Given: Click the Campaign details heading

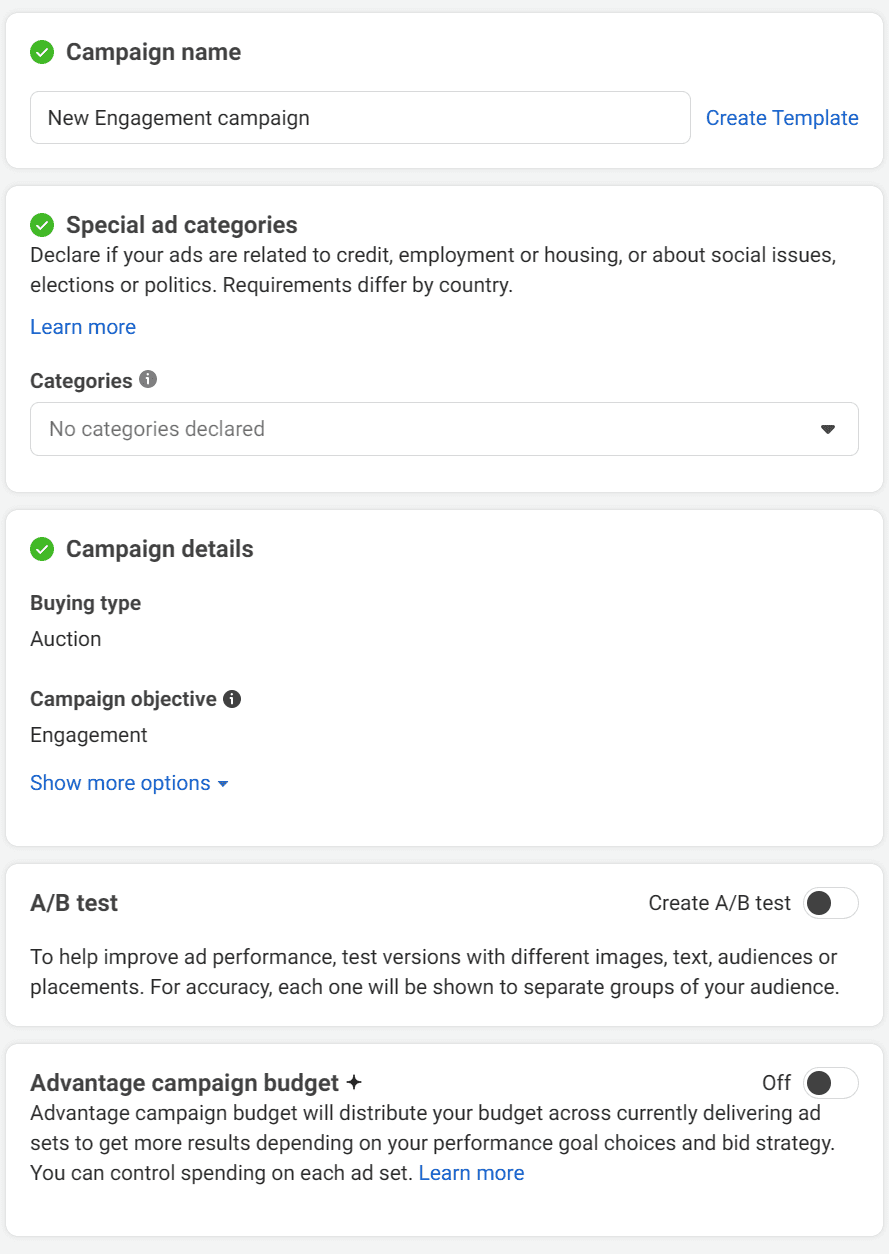Looking at the screenshot, I should [160, 549].
